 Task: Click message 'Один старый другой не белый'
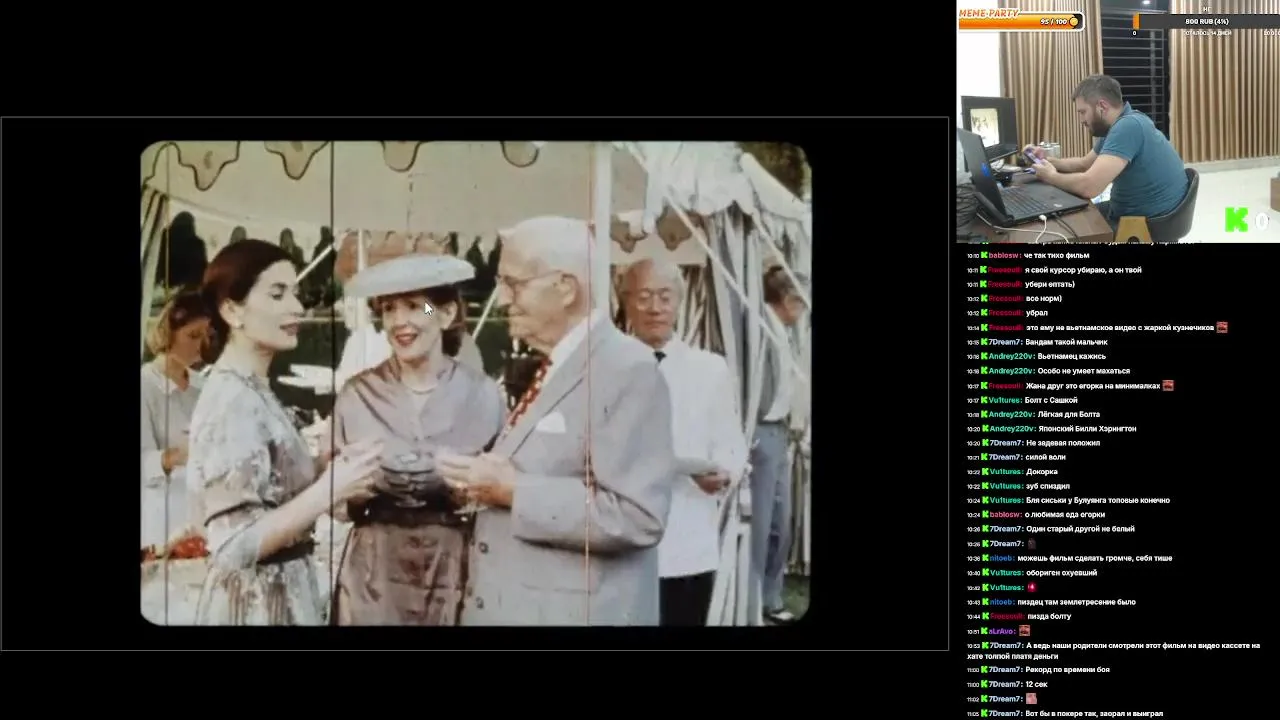1080,529
